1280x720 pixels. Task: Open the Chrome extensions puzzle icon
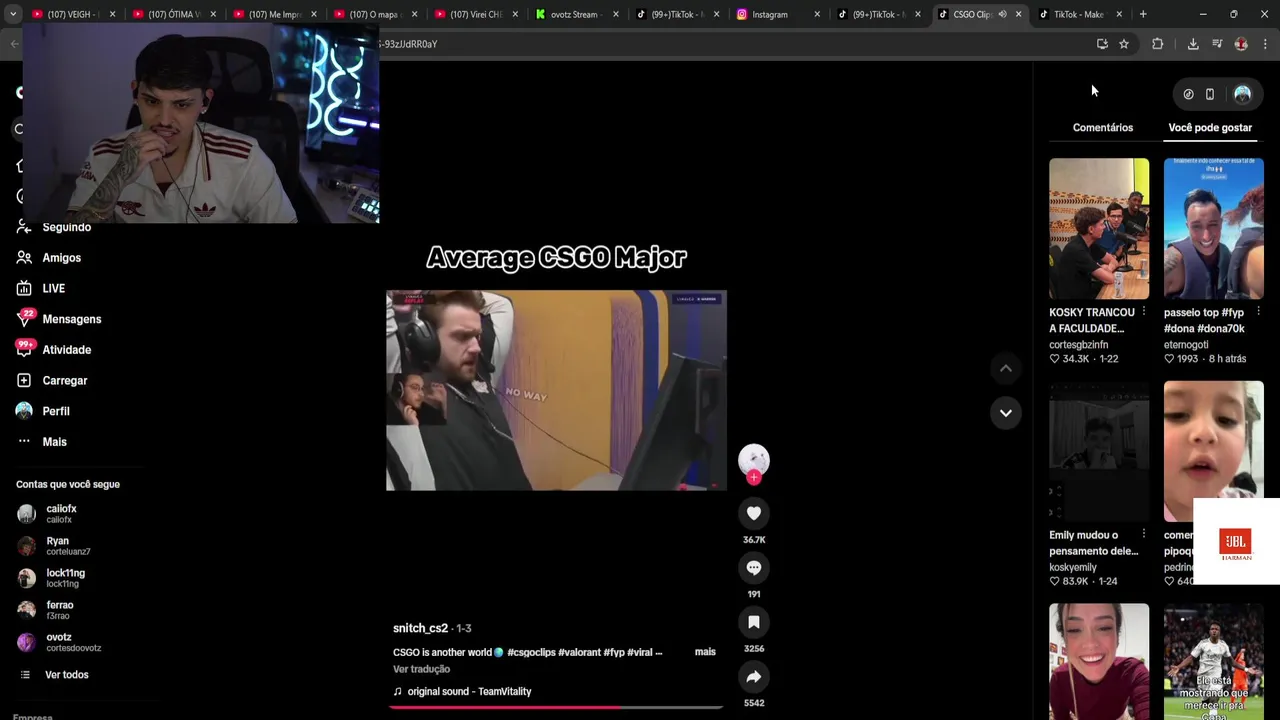(x=1158, y=44)
